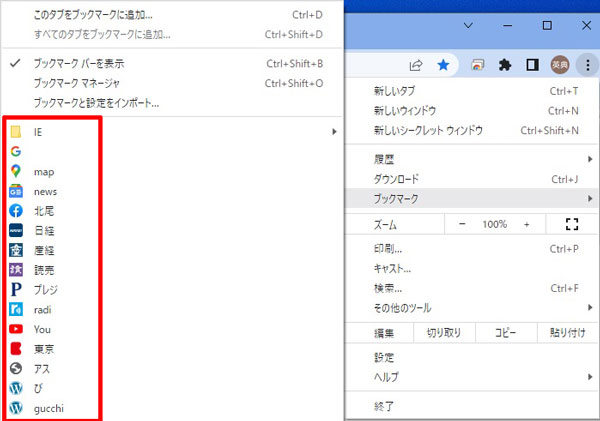
Task: Expand the IE folder submenu arrow
Action: pyautogui.click(x=334, y=132)
